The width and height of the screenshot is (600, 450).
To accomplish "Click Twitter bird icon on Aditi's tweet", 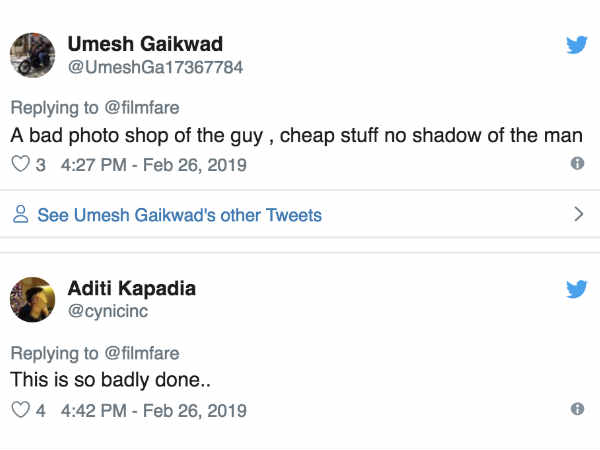I will 576,290.
